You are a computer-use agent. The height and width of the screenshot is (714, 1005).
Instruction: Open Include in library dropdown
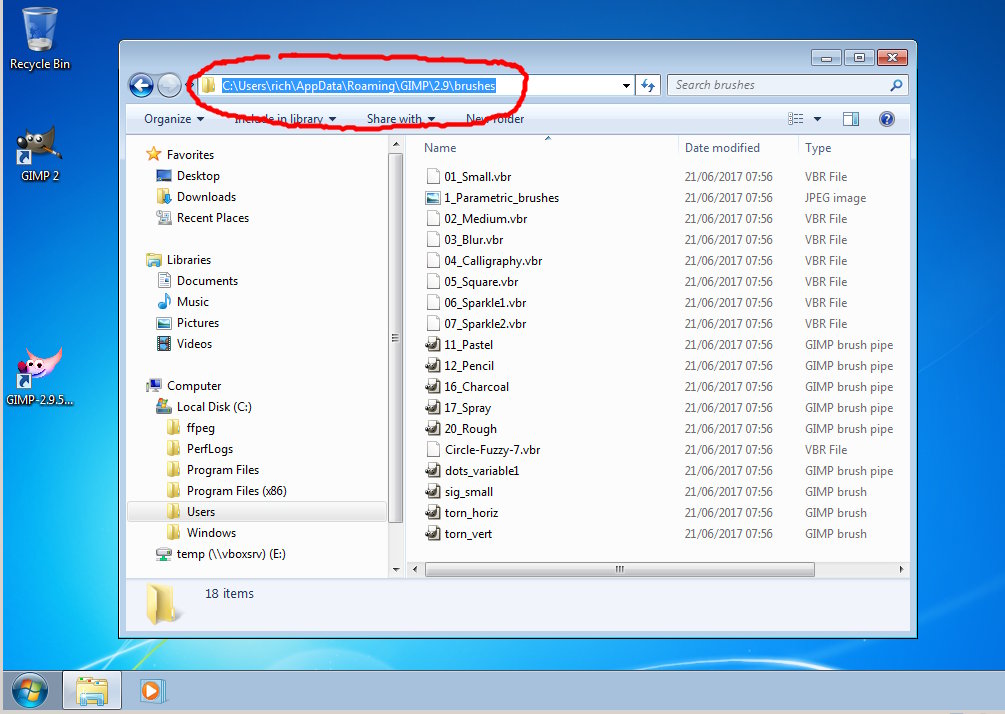pyautogui.click(x=285, y=119)
